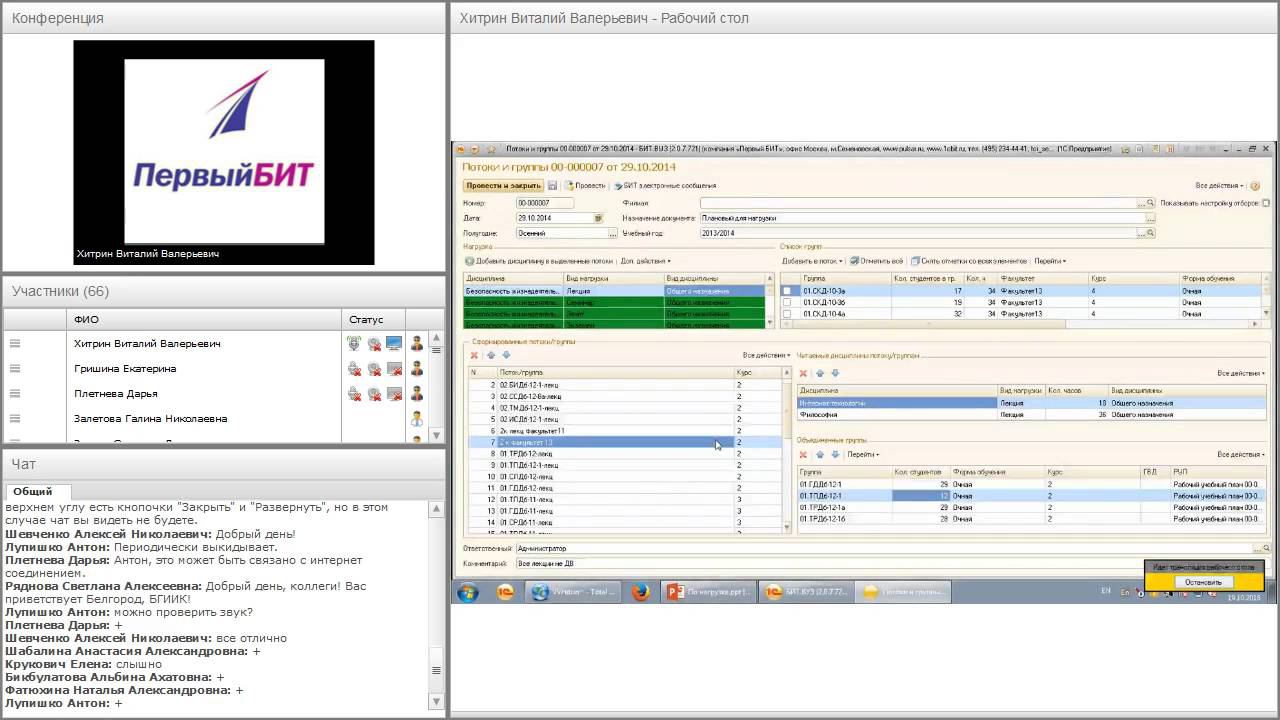This screenshot has height=720, width=1280.
Task: Move row down in Объединенные группы panel
Action: (x=834, y=455)
